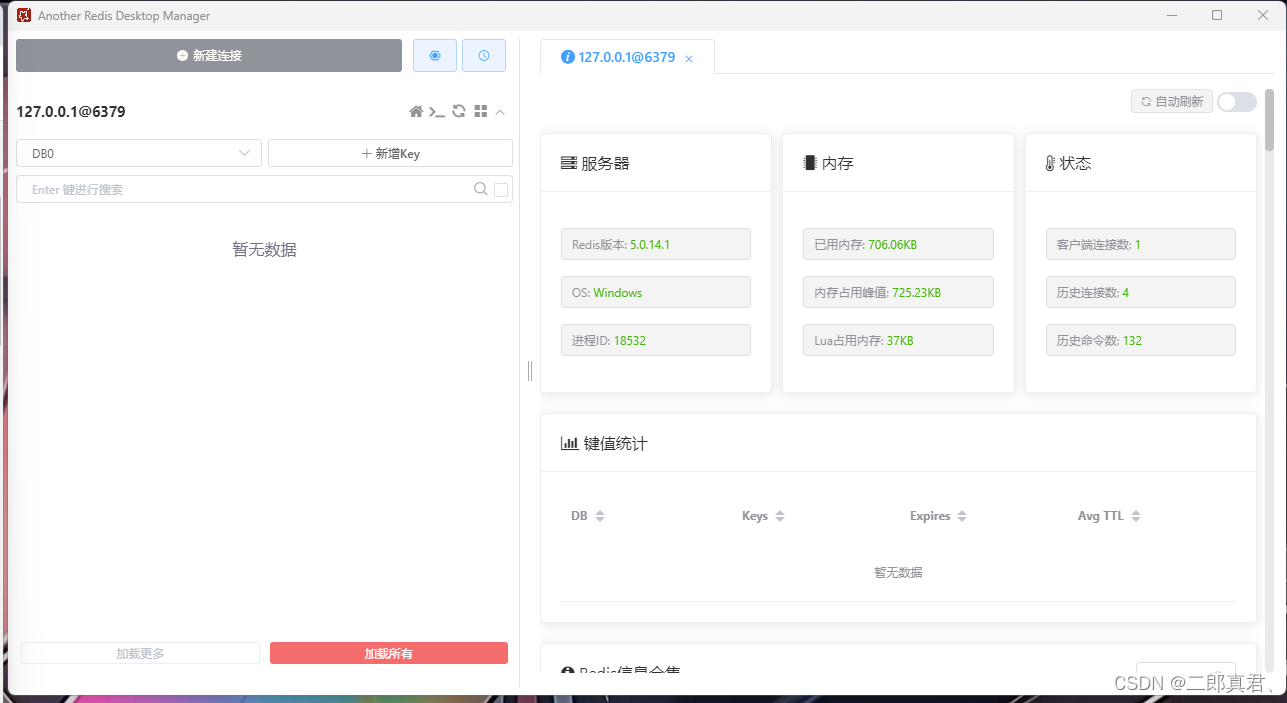The height and width of the screenshot is (703, 1287).
Task: Click the app logo in the title bar
Action: tap(24, 15)
